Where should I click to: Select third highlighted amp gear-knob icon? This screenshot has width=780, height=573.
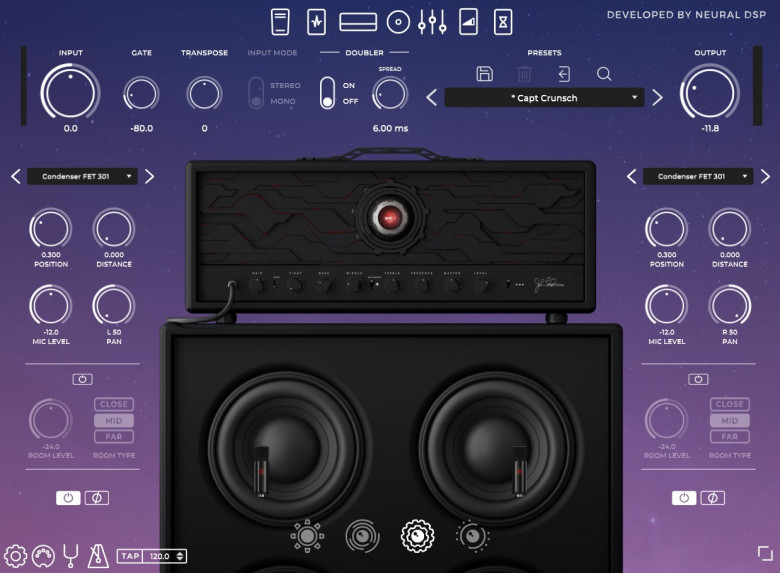click(418, 536)
